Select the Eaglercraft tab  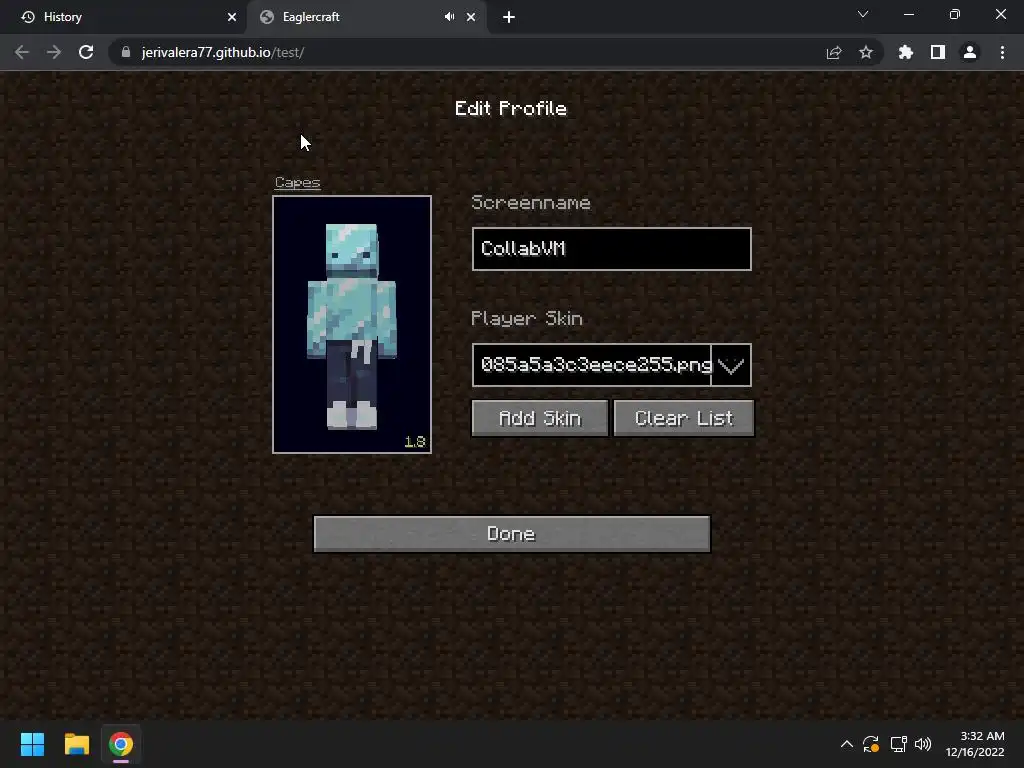[366, 17]
